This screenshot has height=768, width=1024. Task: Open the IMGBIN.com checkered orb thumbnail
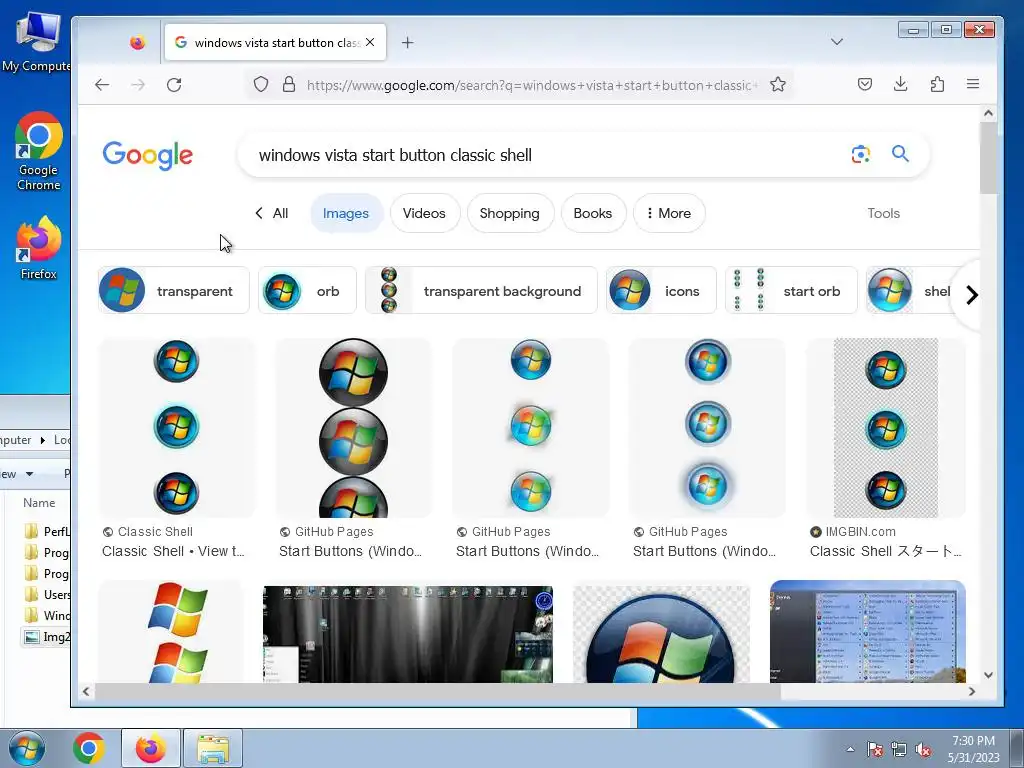point(886,427)
